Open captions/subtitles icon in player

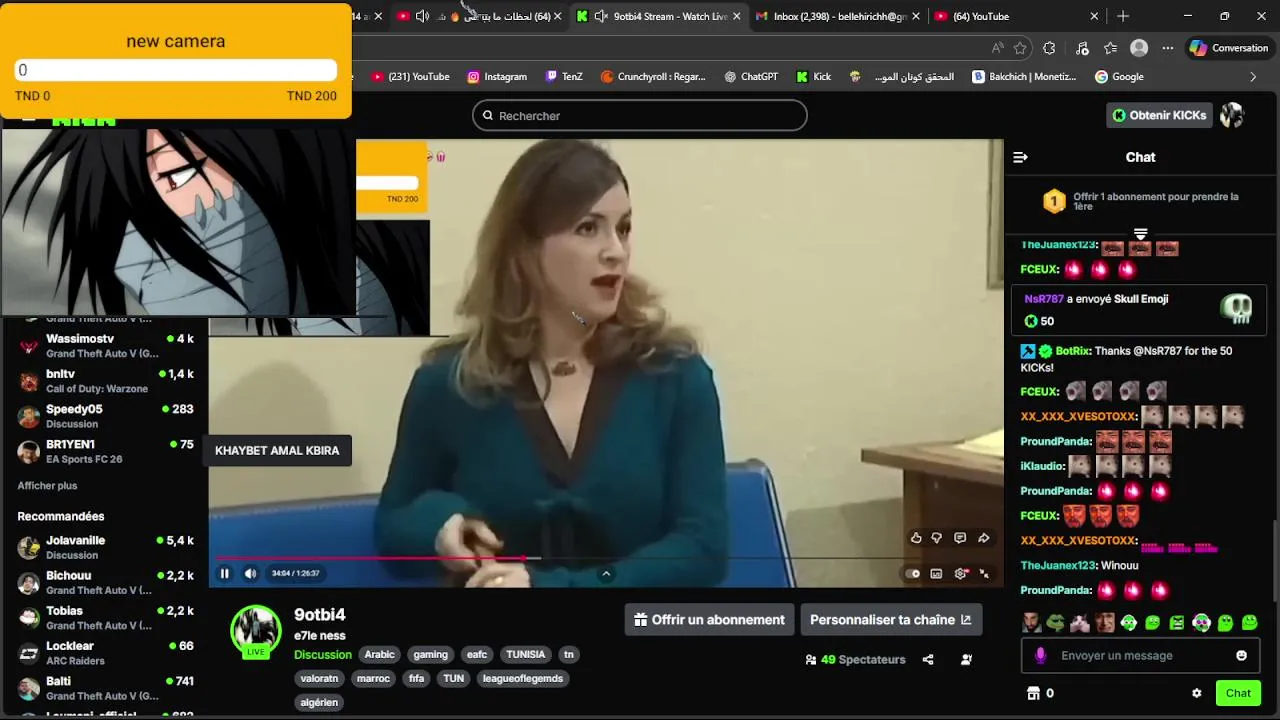pos(936,574)
